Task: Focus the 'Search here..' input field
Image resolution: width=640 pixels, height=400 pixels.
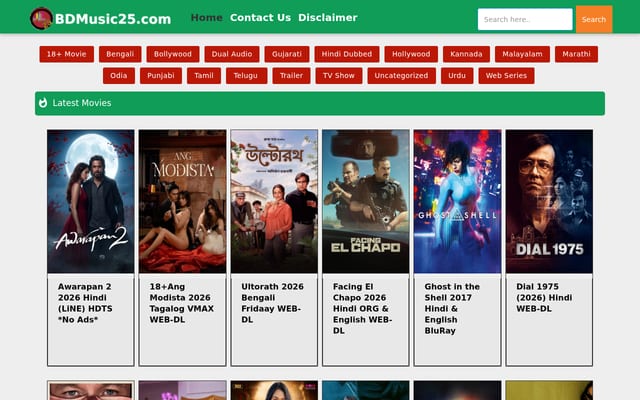Action: (x=525, y=19)
